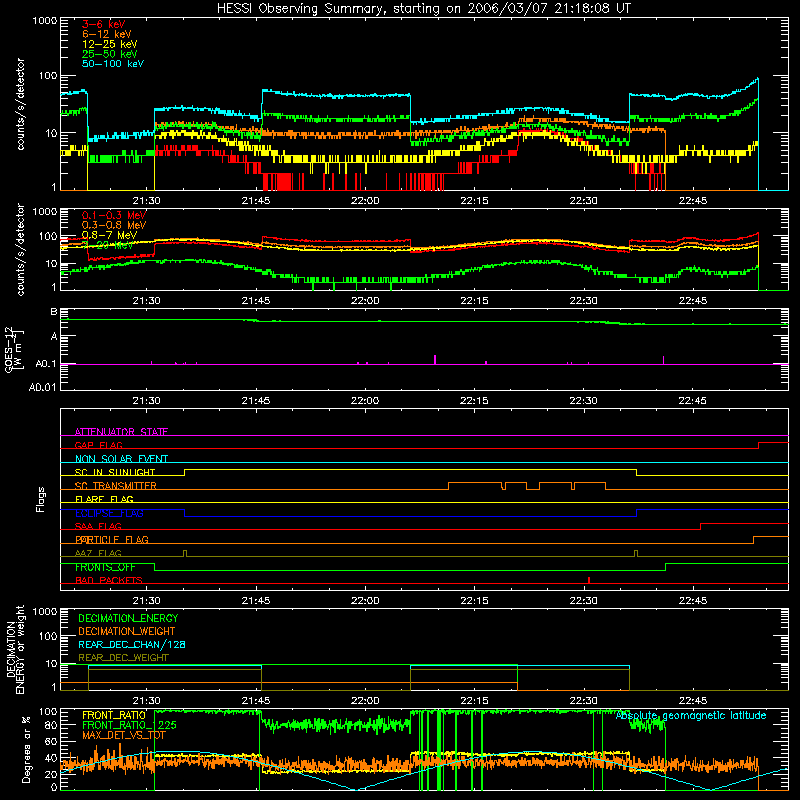Screen dimensions: 800x800
Task: Click the HESSI Observing Summary title text
Action: point(424,9)
